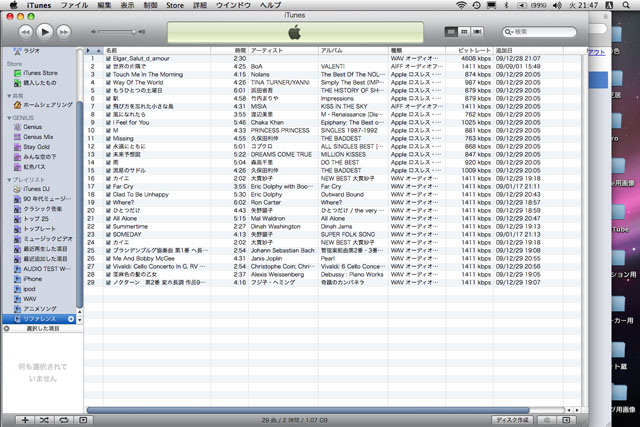Image resolution: width=640 pixels, height=427 pixels.
Task: Uncheck the I Feel for You checkbox
Action: (x=108, y=123)
